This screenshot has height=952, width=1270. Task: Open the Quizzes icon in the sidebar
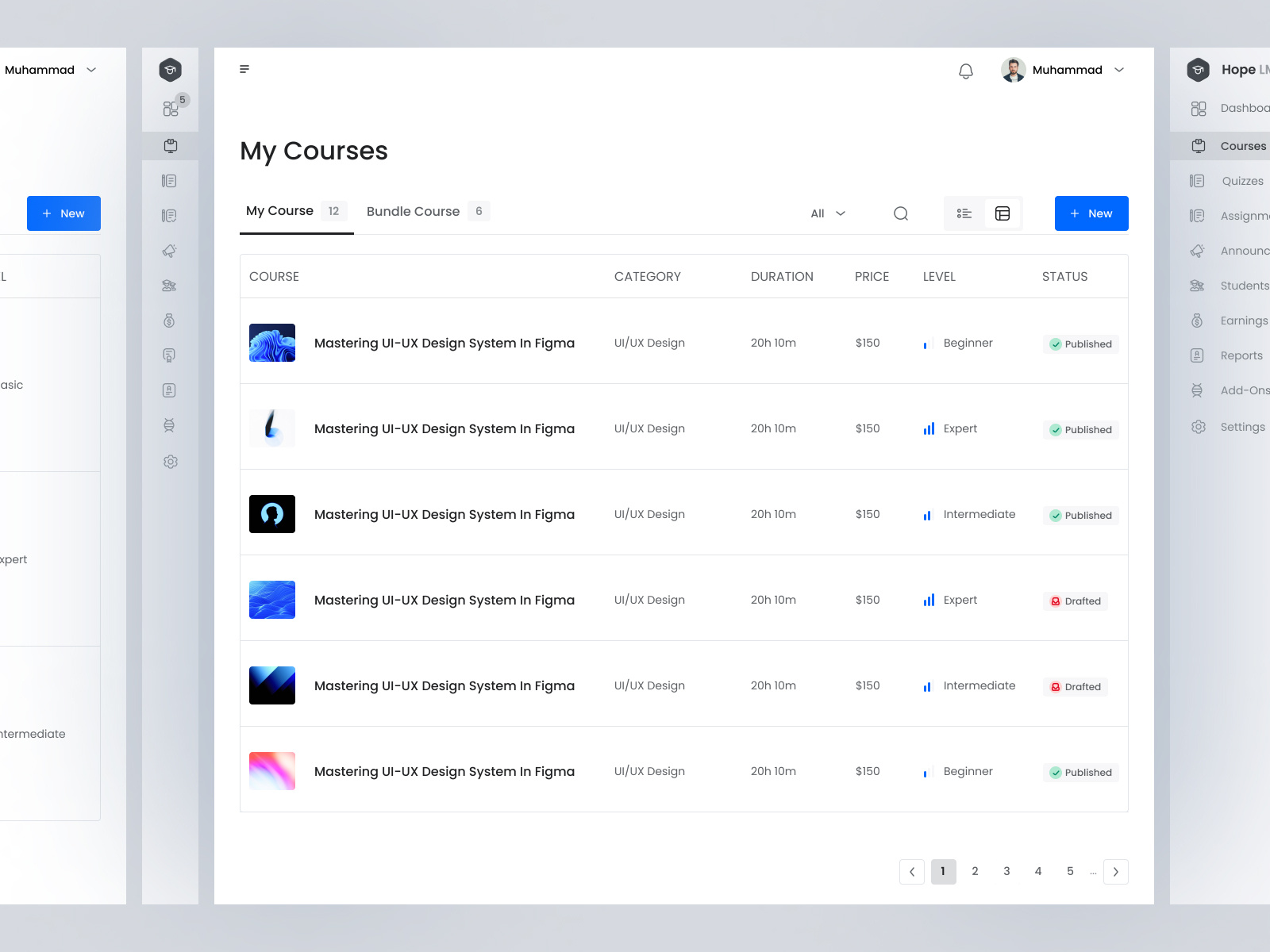click(170, 180)
